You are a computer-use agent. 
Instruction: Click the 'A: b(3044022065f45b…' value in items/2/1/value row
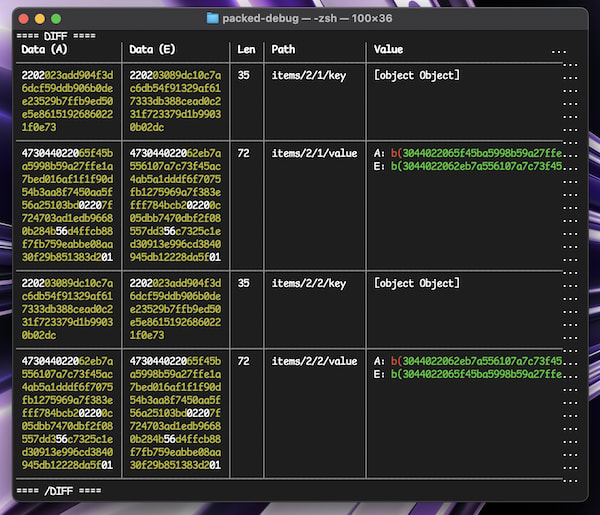click(x=476, y=153)
